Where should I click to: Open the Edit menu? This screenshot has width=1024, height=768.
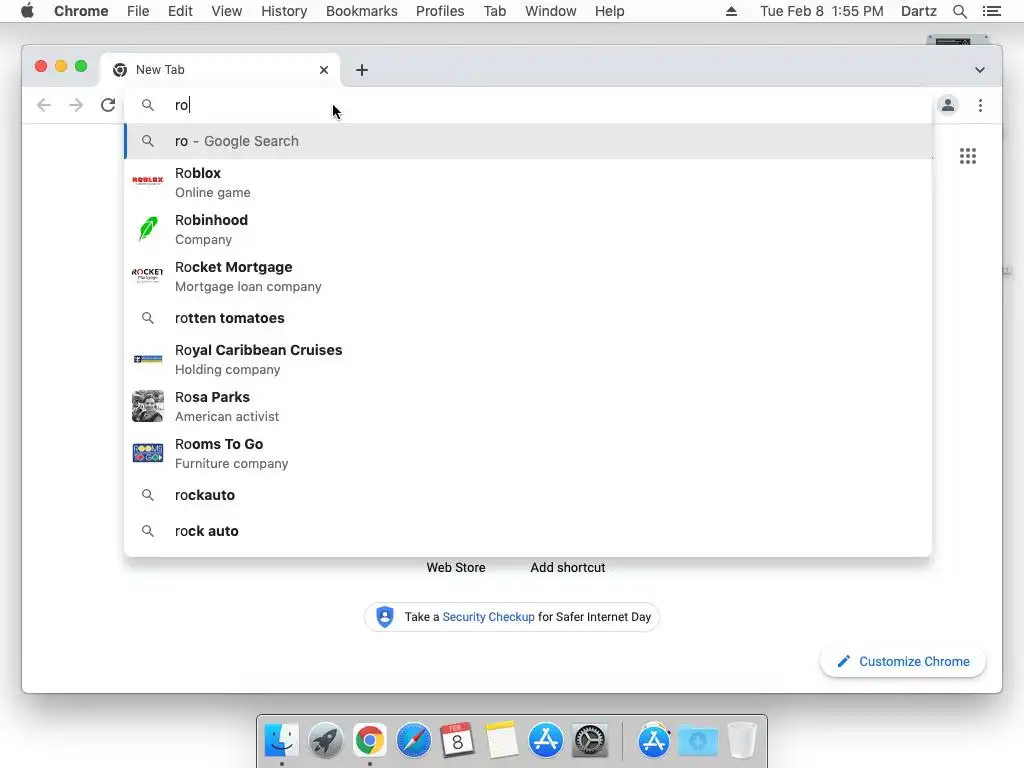180,11
